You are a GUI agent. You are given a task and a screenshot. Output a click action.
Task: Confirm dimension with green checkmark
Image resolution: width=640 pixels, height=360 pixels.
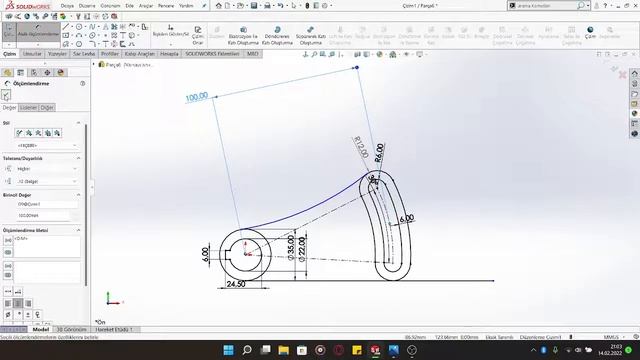tap(6, 96)
